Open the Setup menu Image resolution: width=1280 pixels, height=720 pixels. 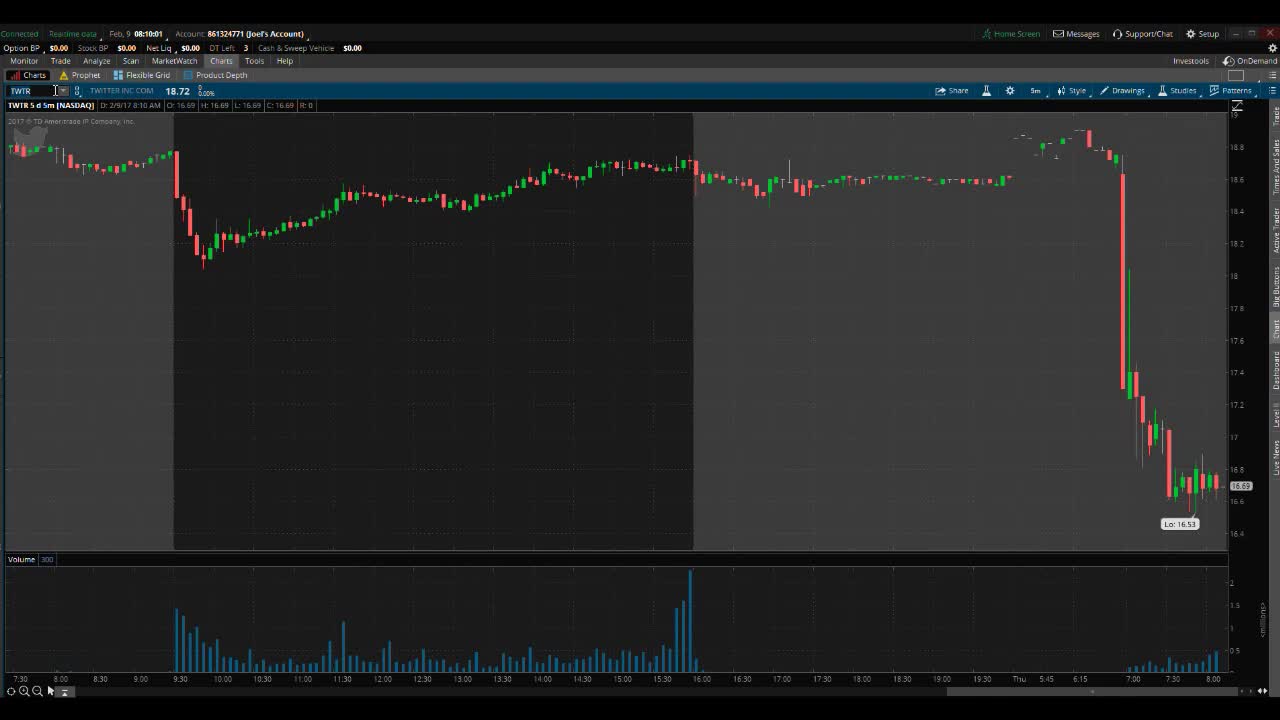[x=1203, y=34]
